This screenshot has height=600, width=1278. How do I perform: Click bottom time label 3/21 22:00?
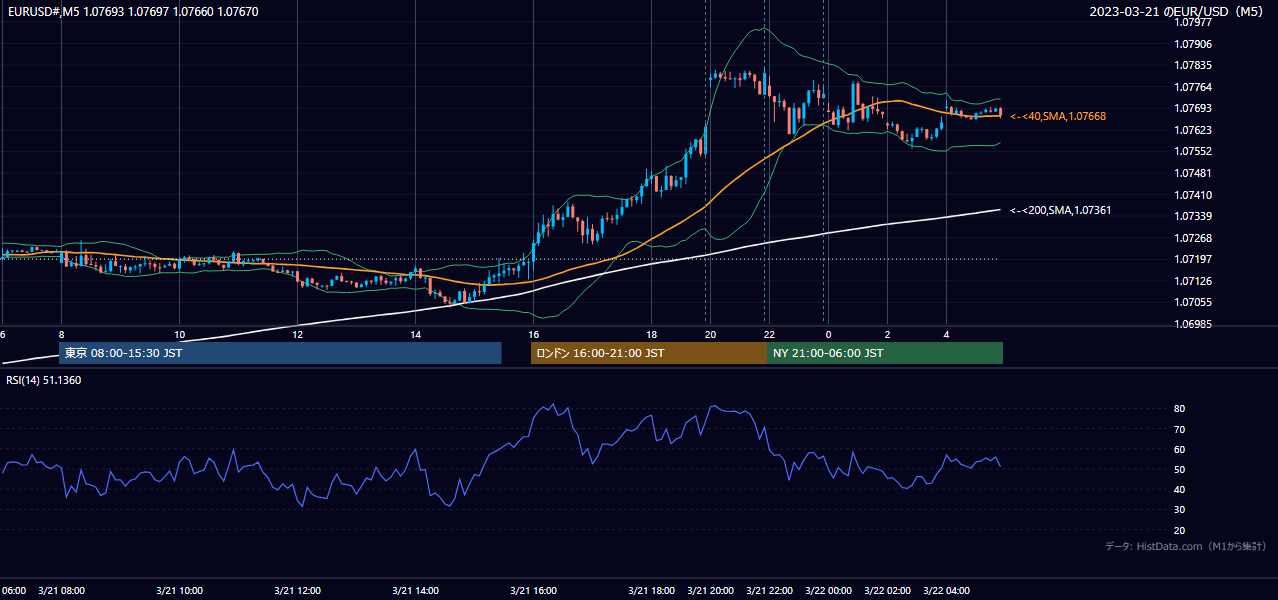click(x=770, y=590)
